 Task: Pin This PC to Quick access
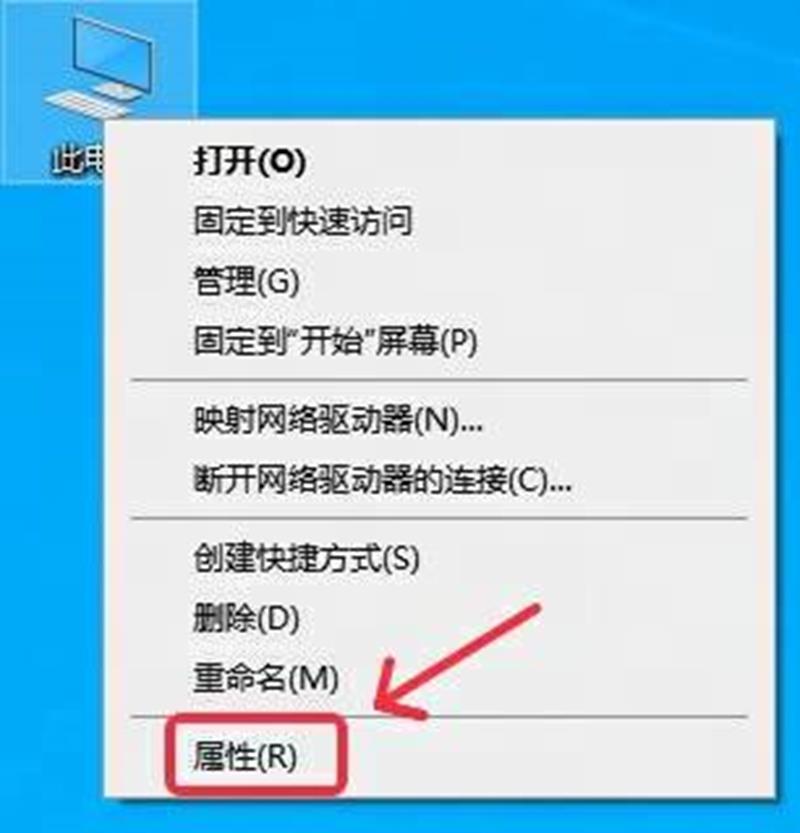point(303,220)
